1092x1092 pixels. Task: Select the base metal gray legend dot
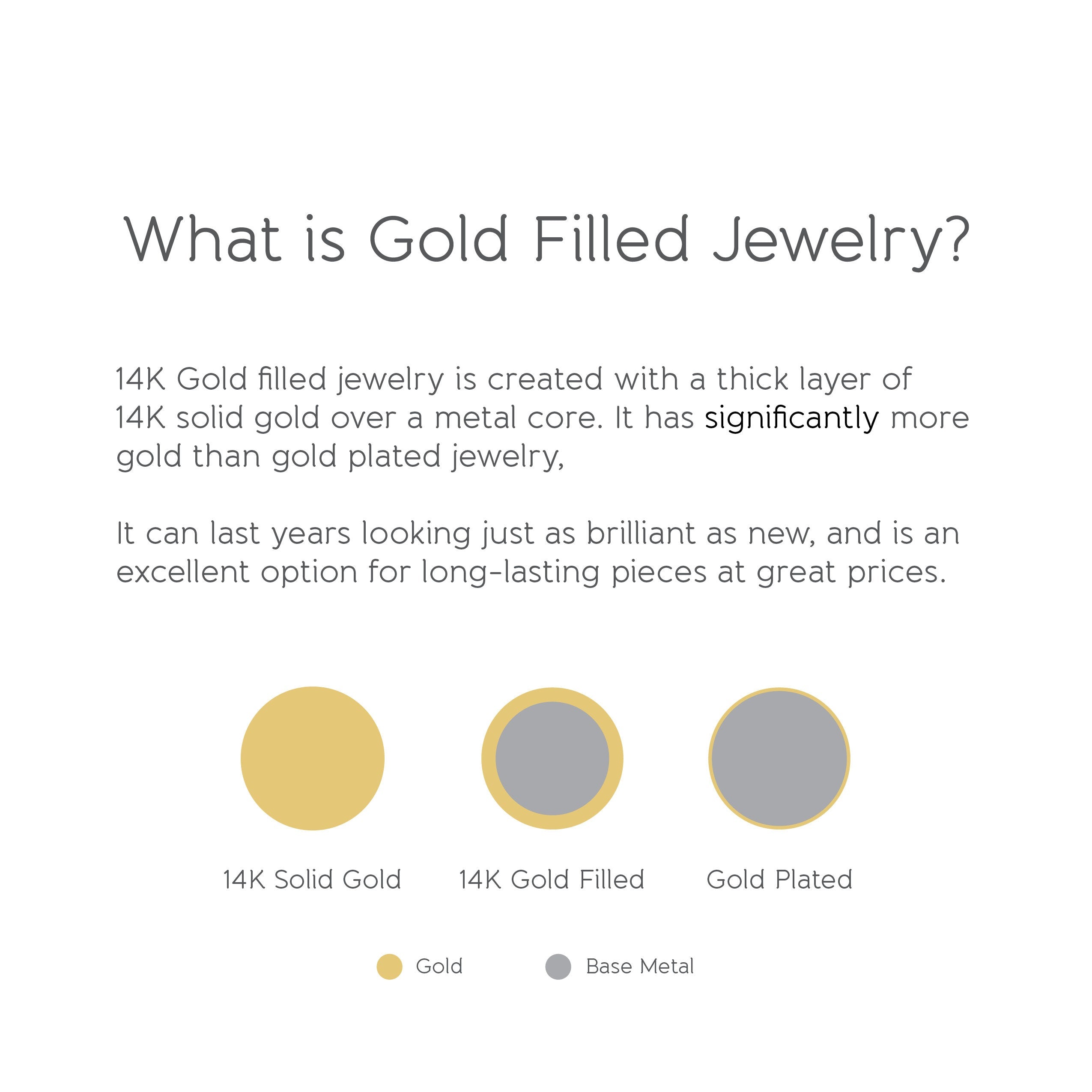(558, 966)
